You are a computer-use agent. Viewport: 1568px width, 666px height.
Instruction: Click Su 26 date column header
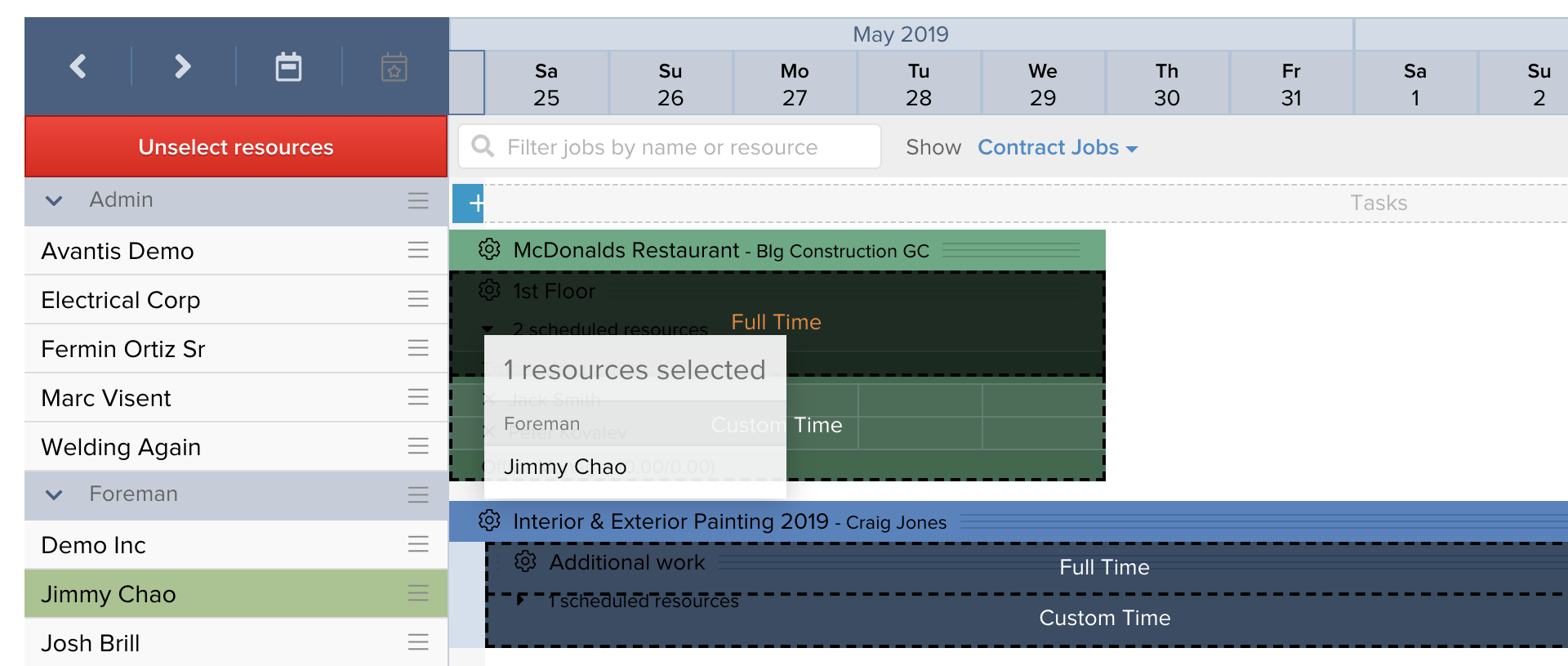click(x=670, y=84)
